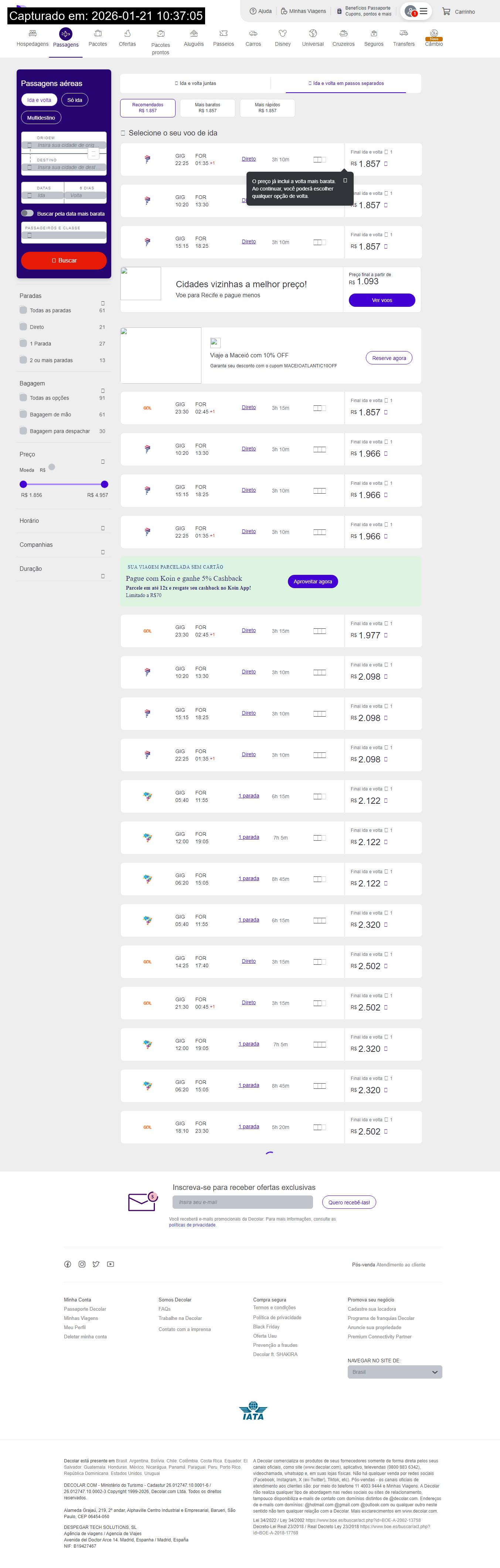Click the Ver voos button
This screenshot has height=1568, width=500.
[x=382, y=300]
